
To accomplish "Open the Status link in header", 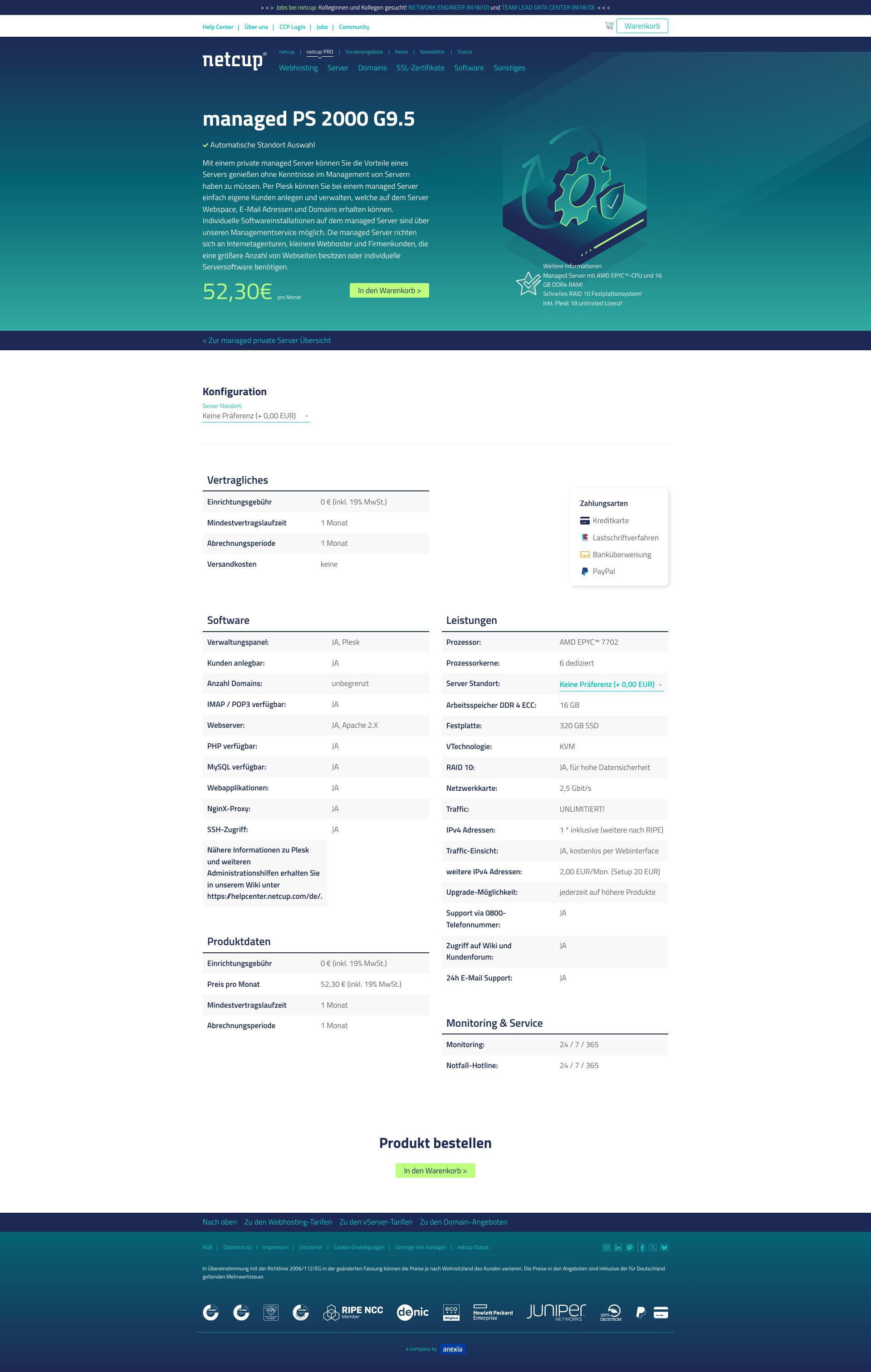I will tap(464, 52).
